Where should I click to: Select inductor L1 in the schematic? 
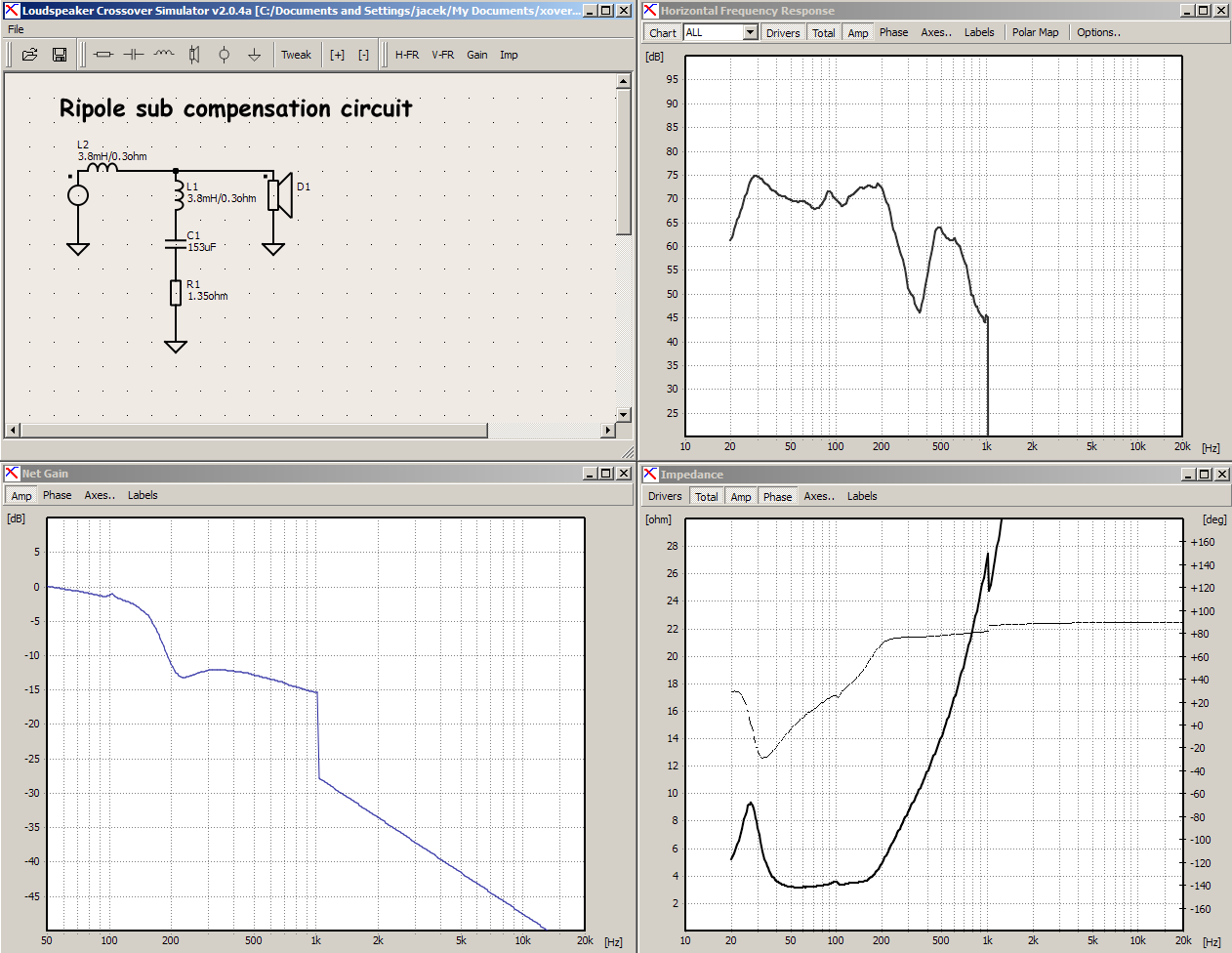[178, 194]
